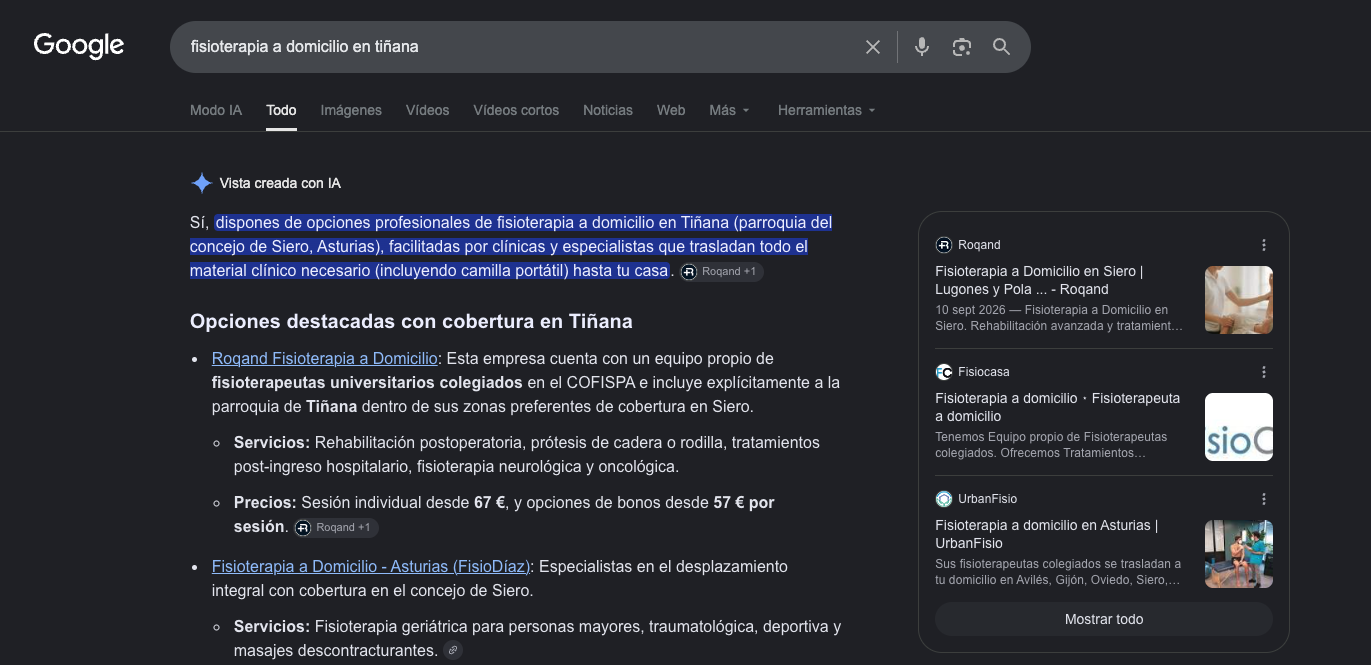This screenshot has width=1371, height=665.
Task: Switch to the Modo IA tab
Action: tap(216, 110)
